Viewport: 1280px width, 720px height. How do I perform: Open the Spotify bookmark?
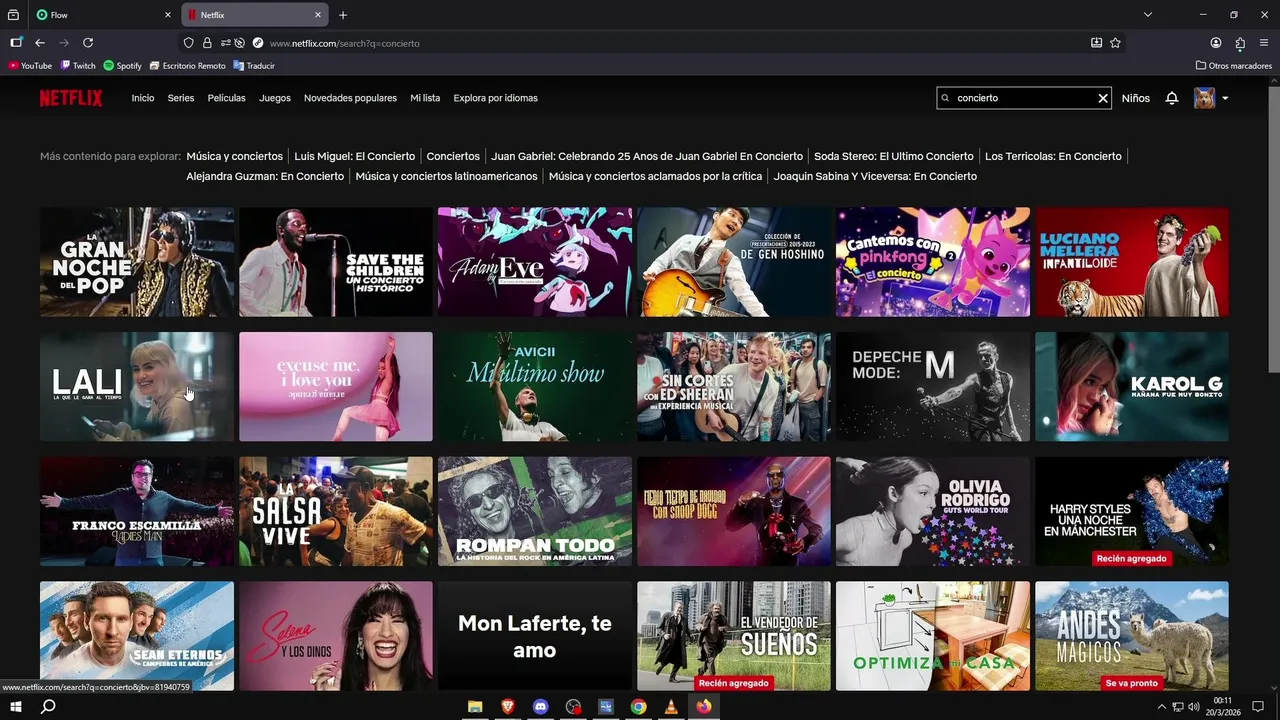[x=123, y=66]
